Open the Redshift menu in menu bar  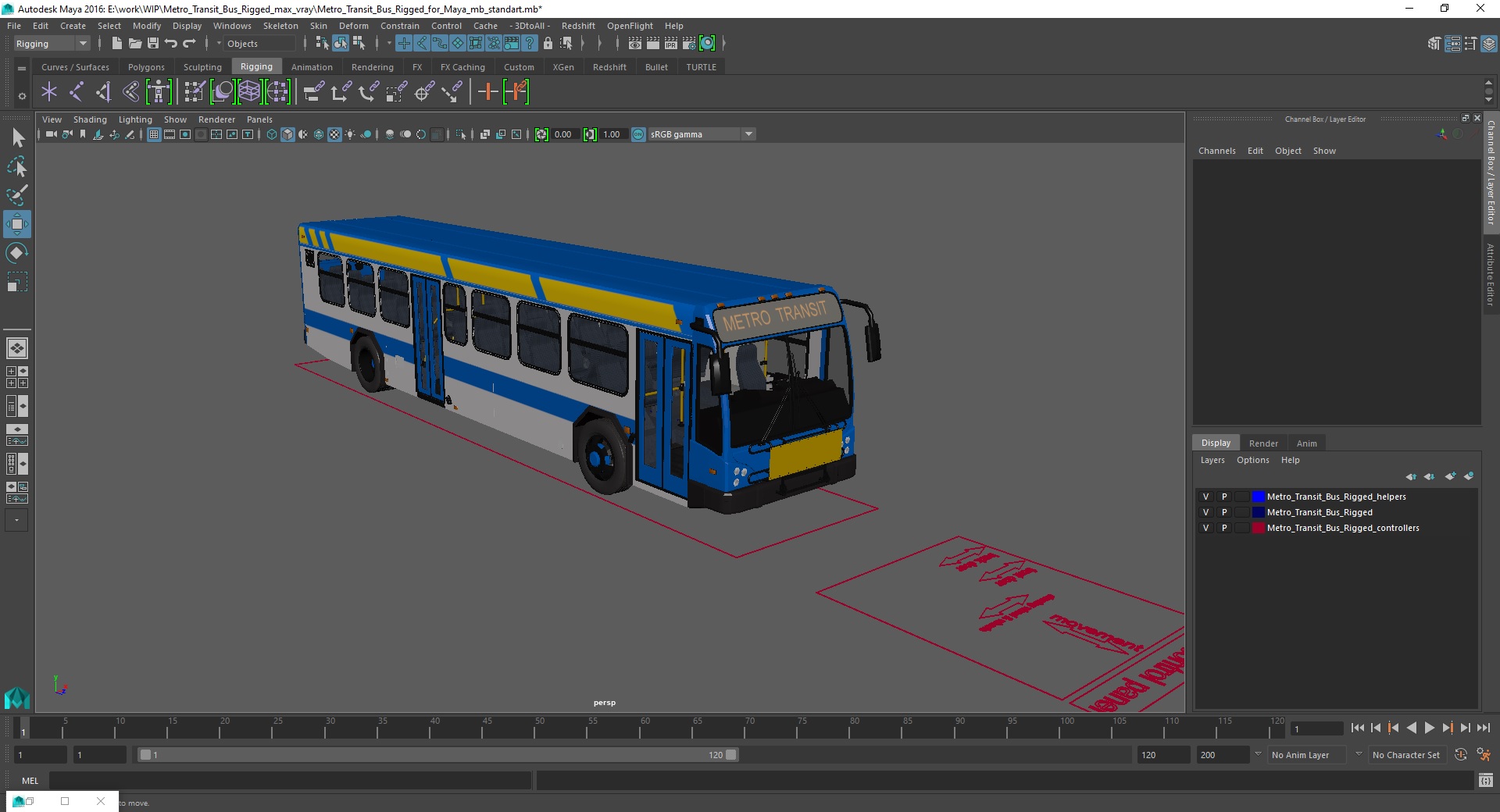[x=578, y=26]
